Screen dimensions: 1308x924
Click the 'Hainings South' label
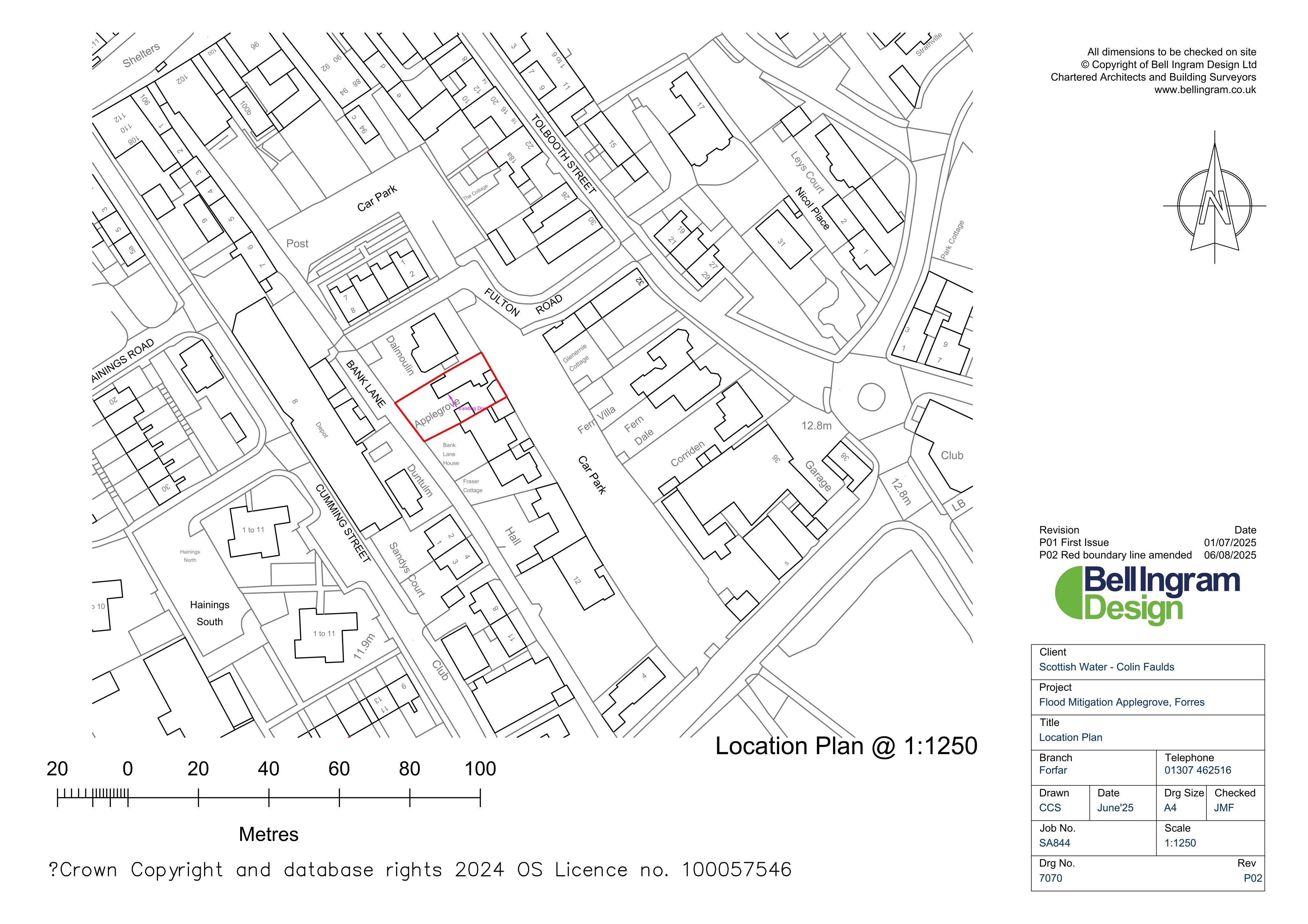210,613
